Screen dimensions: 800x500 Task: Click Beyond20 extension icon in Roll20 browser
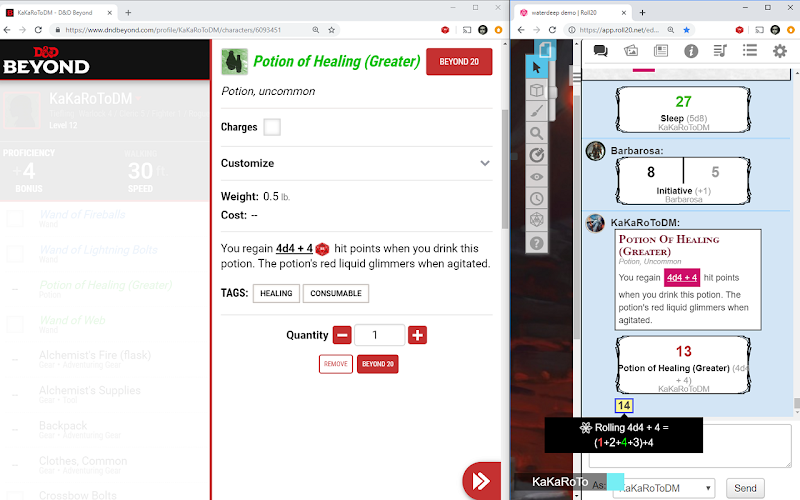pos(739,30)
